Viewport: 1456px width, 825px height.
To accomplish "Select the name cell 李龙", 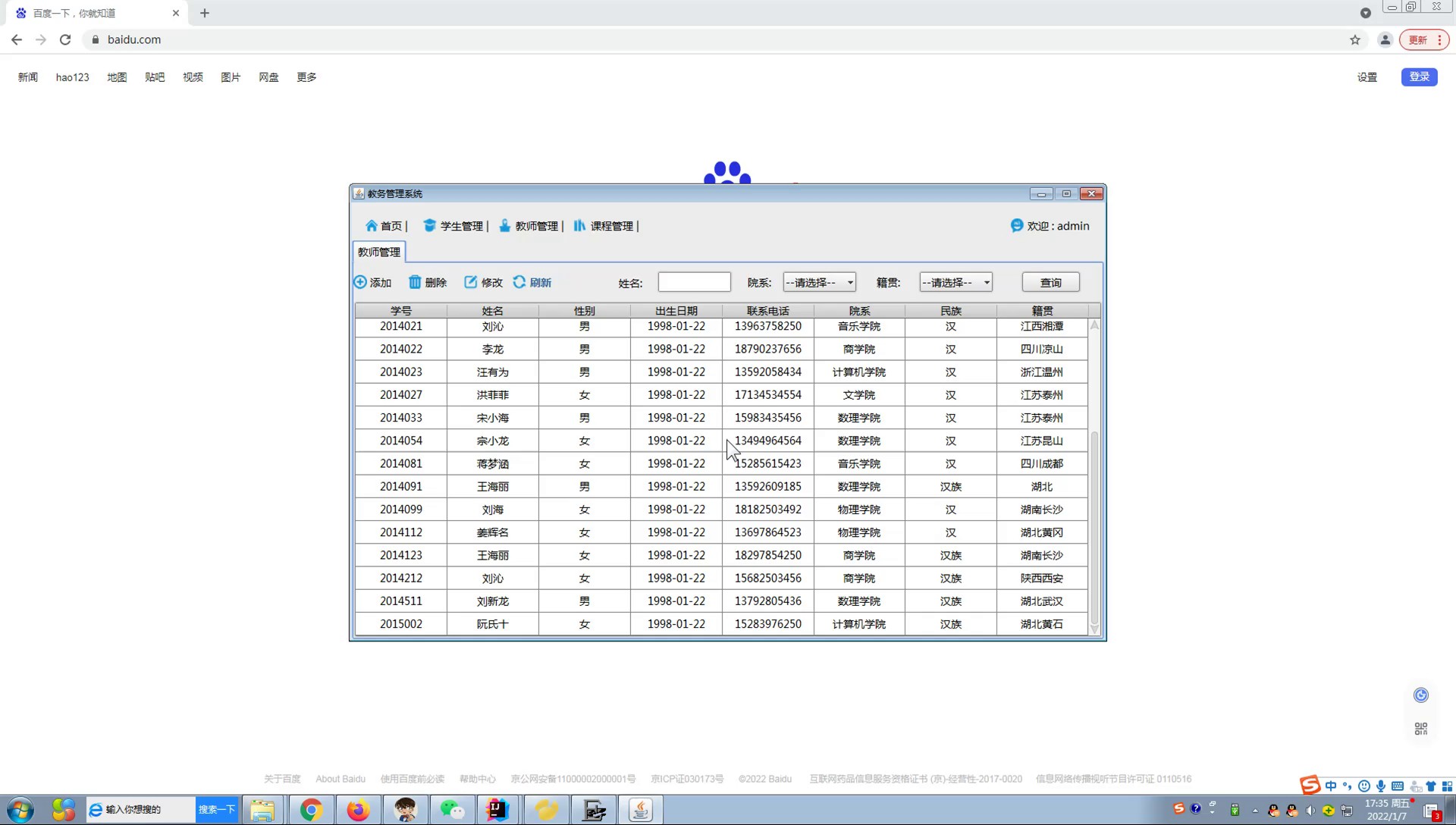I will 493,349.
